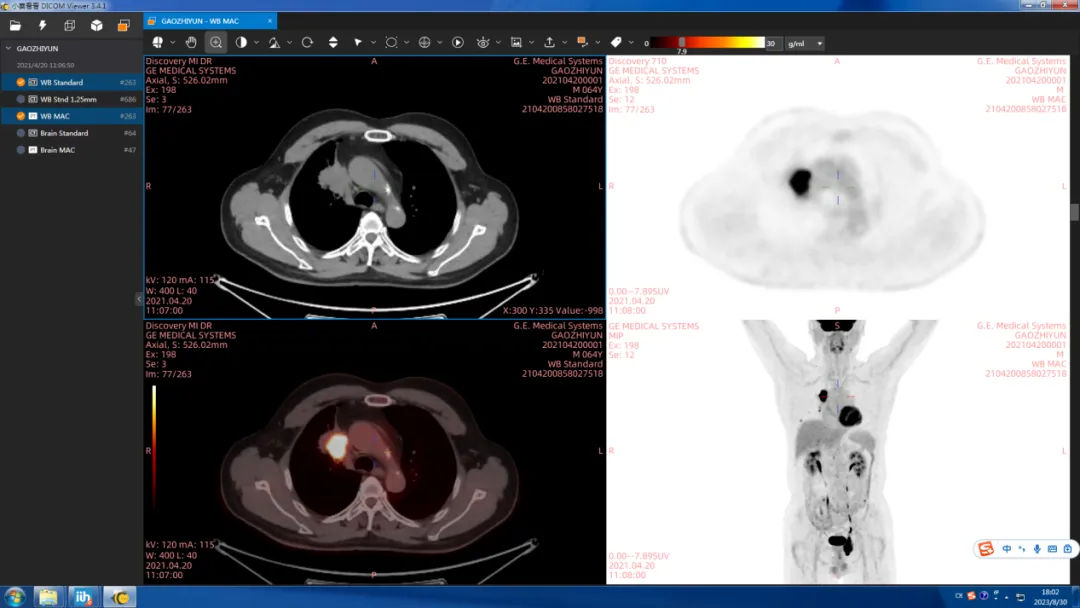Image resolution: width=1080 pixels, height=608 pixels.
Task: Collapse the GAOZHIYUN patient tree node
Action: [x=8, y=49]
